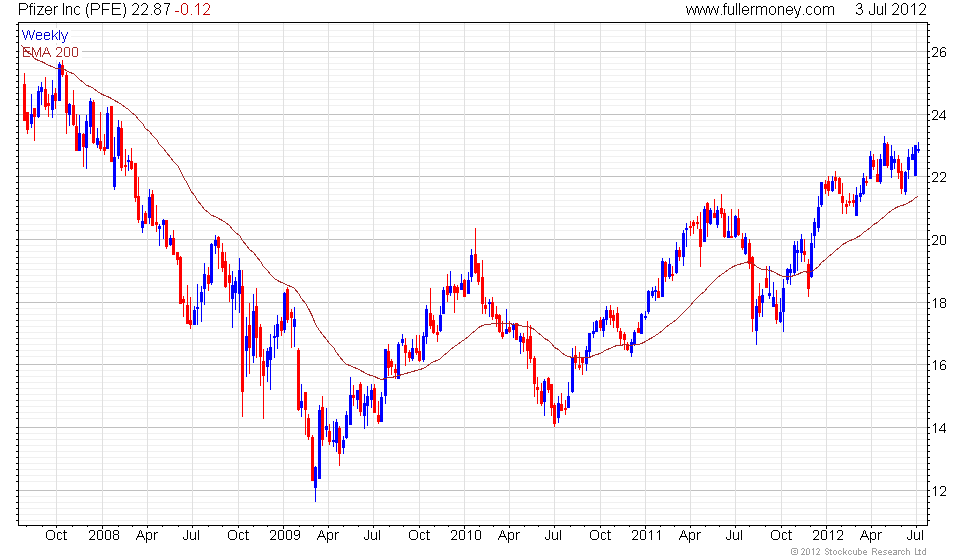Screen dimensions: 980x560
Task: Click the blue Weekly label
Action: coord(44,35)
